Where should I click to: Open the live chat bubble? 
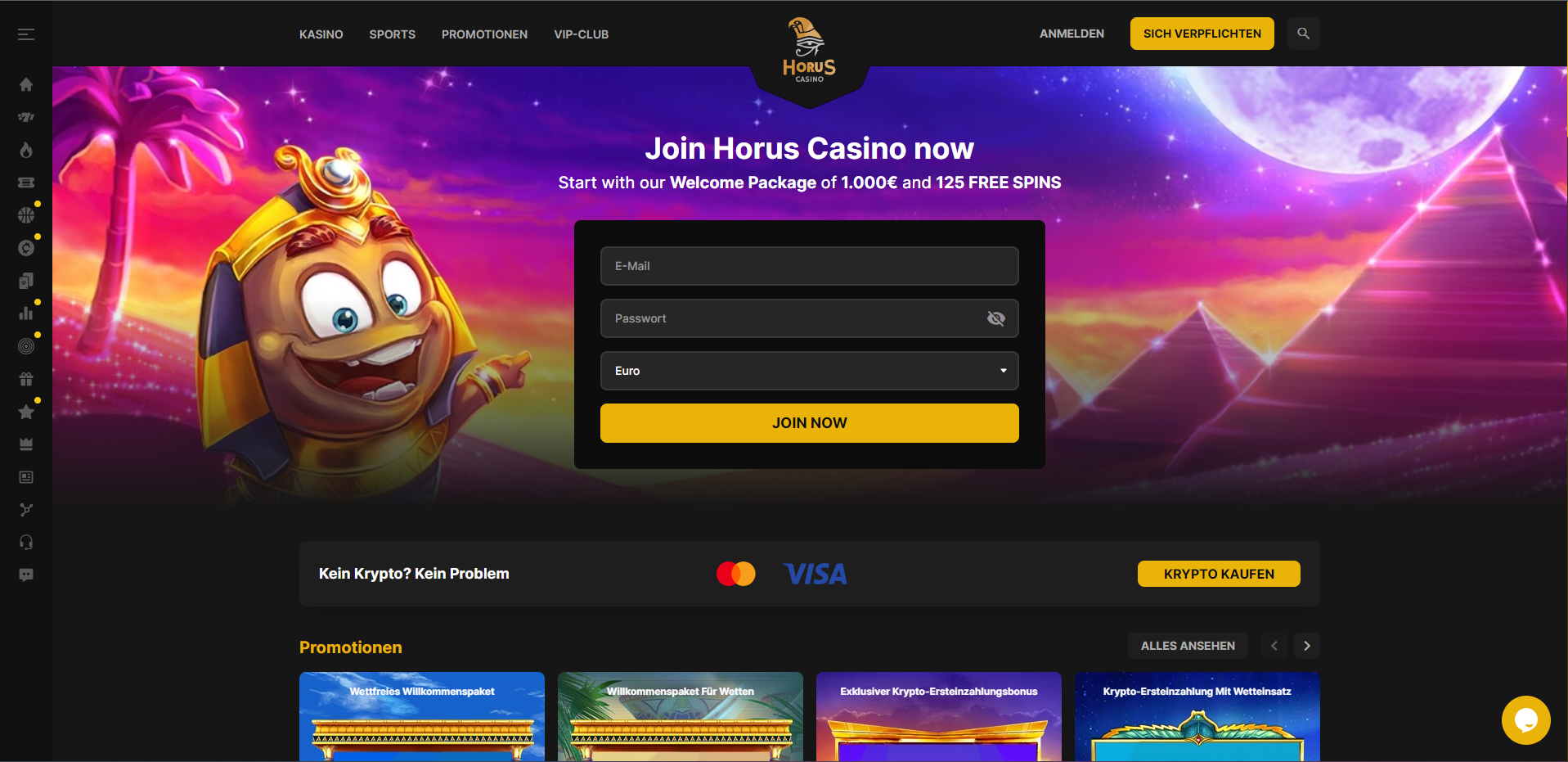click(1526, 720)
